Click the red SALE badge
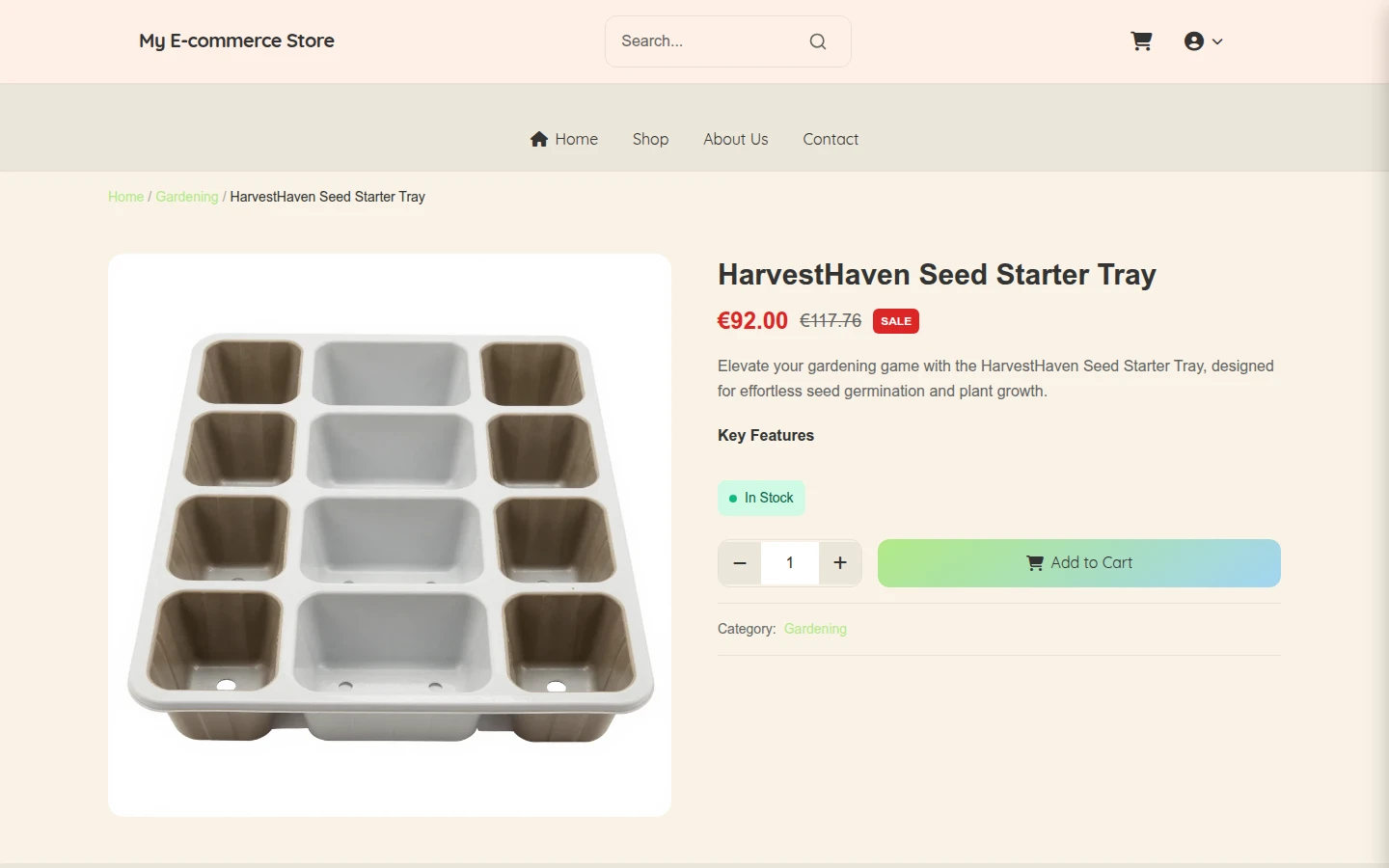This screenshot has width=1389, height=868. point(896,321)
